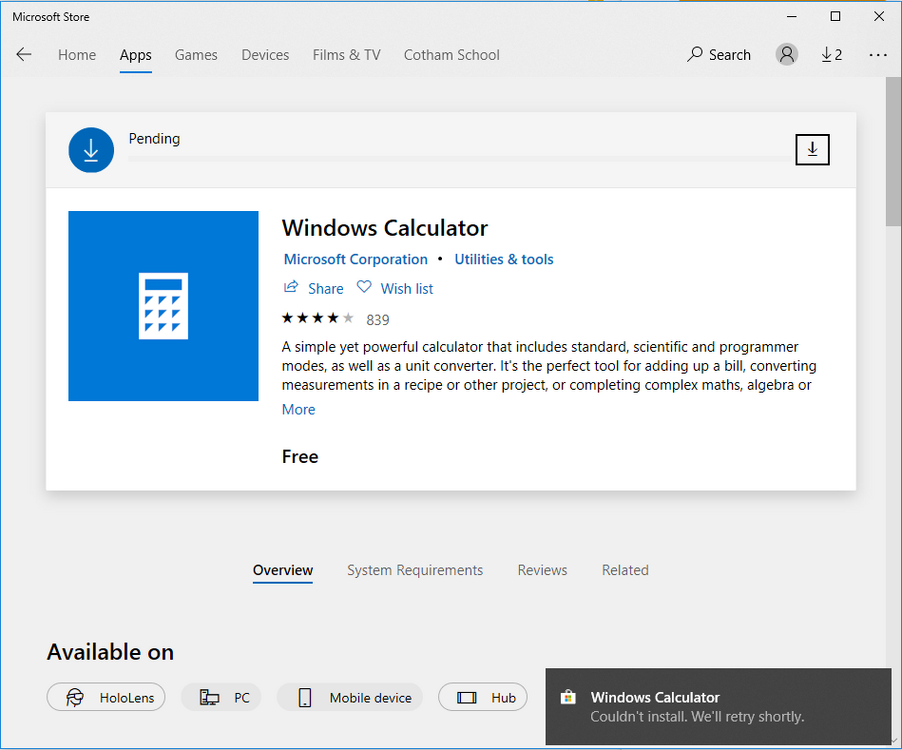This screenshot has height=750, width=902.
Task: Click the Share arrow icon
Action: click(x=291, y=286)
